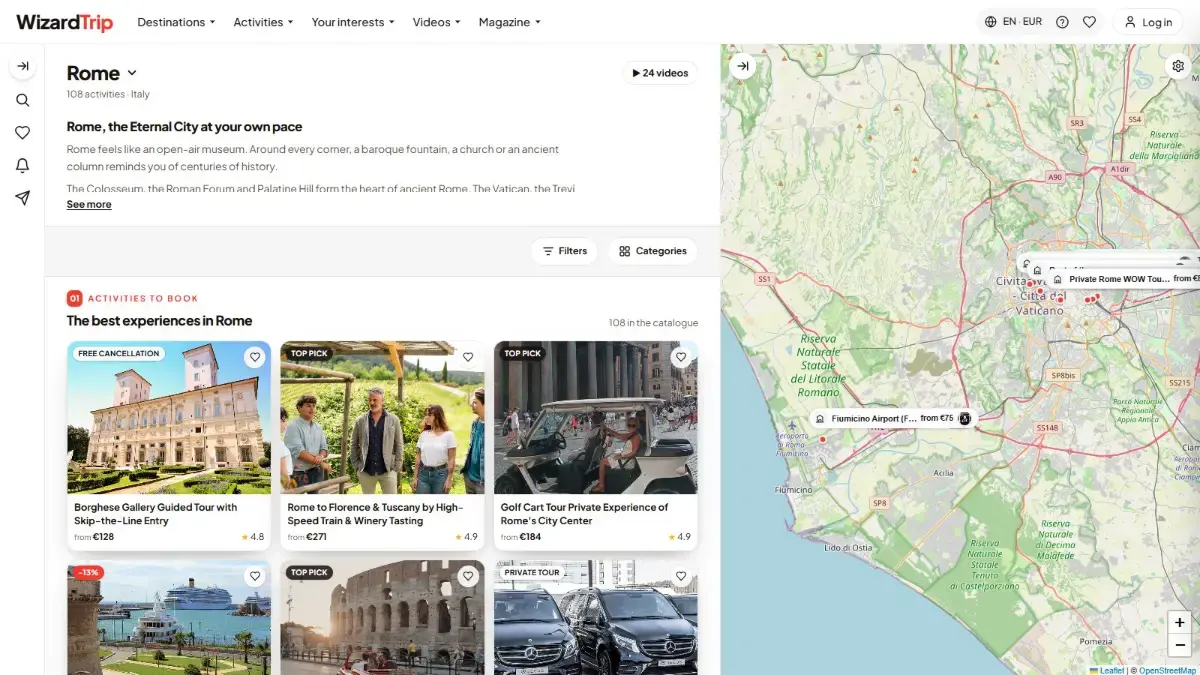Screen dimensions: 1200x675
Task: Open the Destinations menu
Action: [x=176, y=22]
